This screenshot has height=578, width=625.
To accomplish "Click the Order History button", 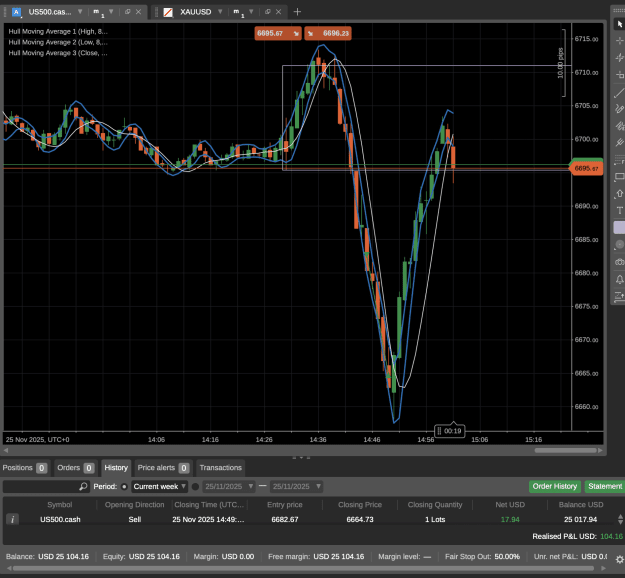I will [x=554, y=486].
